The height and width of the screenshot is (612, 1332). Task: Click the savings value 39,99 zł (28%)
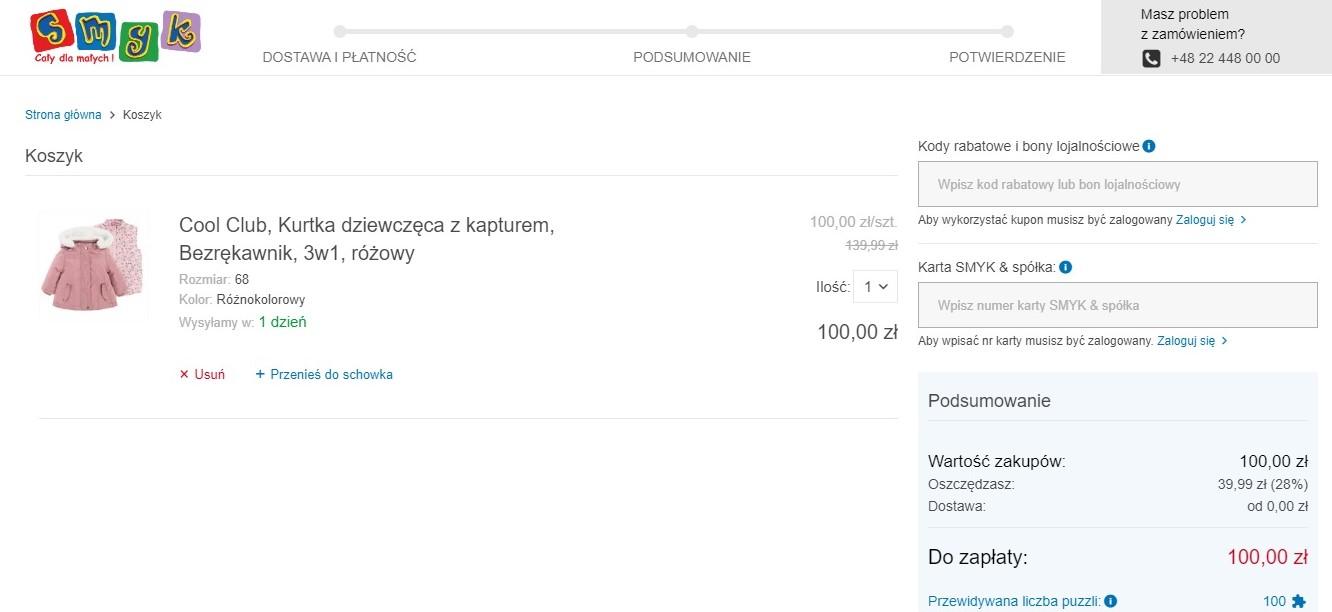click(1263, 484)
